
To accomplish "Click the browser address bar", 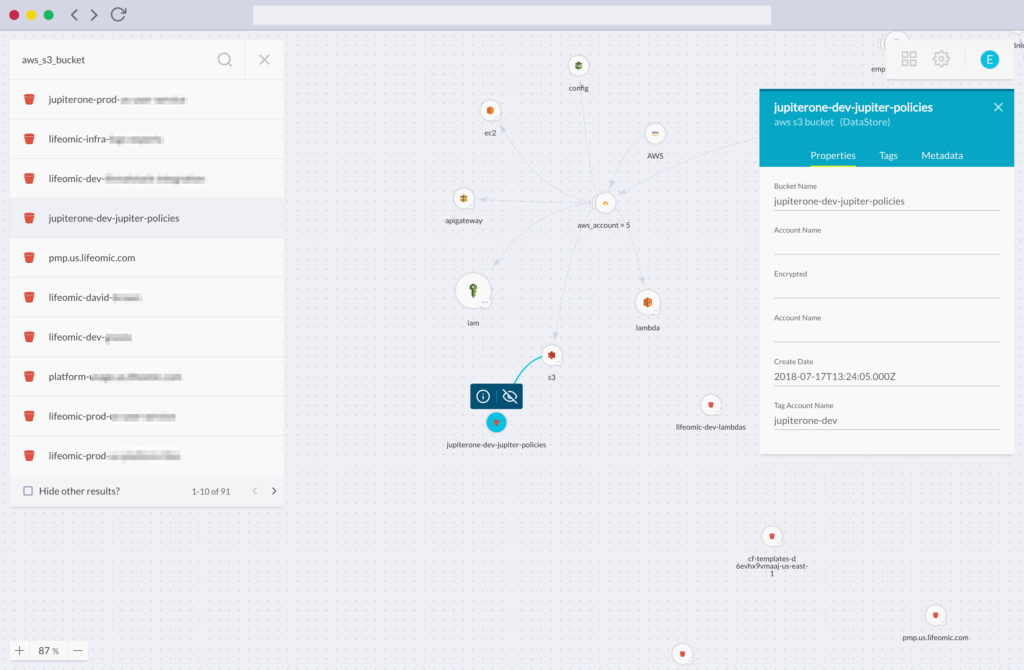I will pos(512,15).
